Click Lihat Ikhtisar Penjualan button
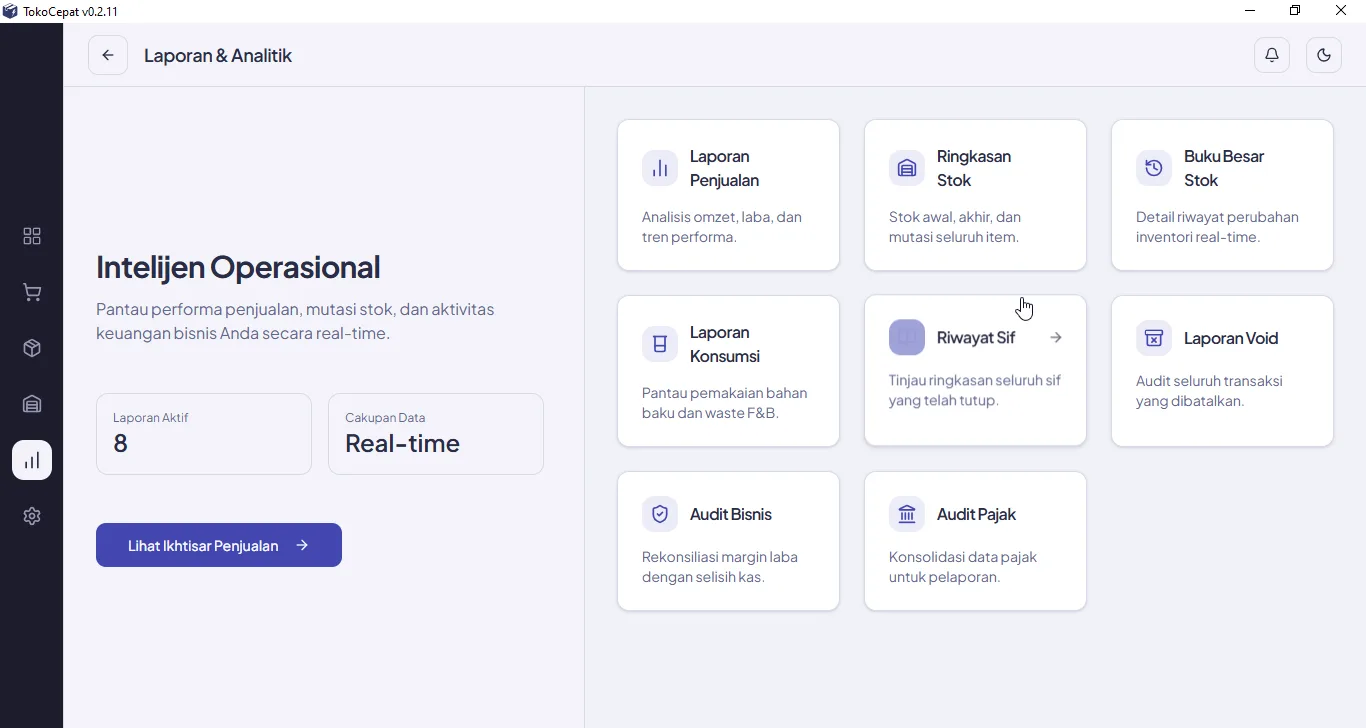The image size is (1366, 728). (x=219, y=545)
